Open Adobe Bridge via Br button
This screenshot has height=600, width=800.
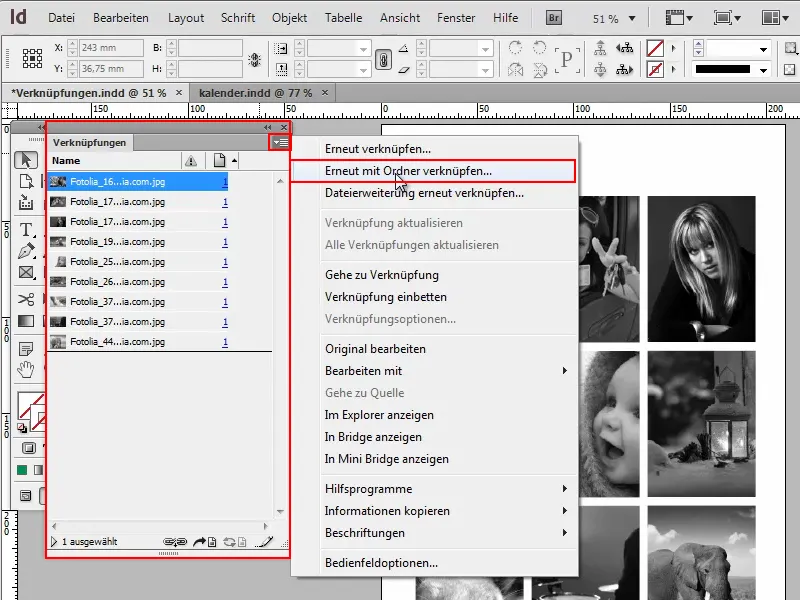pyautogui.click(x=554, y=18)
